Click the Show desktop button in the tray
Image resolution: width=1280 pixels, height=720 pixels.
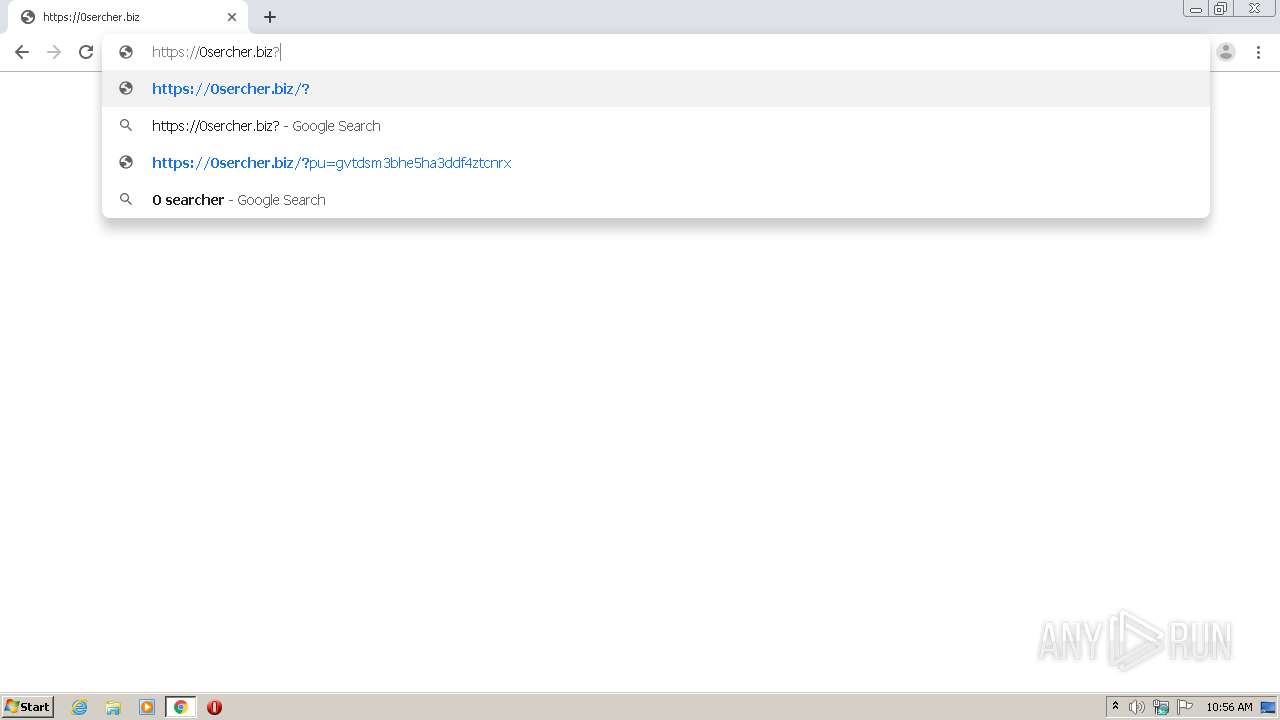click(x=1269, y=707)
